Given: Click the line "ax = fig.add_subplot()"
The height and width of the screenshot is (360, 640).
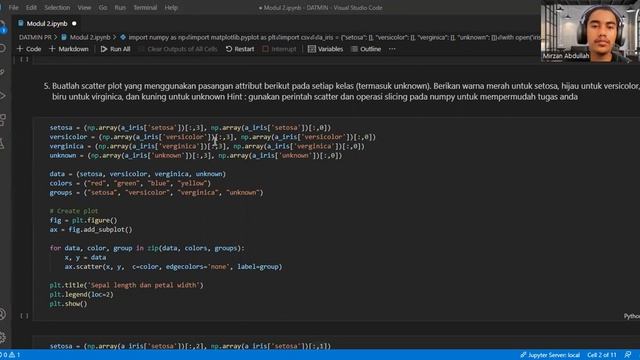Looking at the screenshot, I should [91, 229].
